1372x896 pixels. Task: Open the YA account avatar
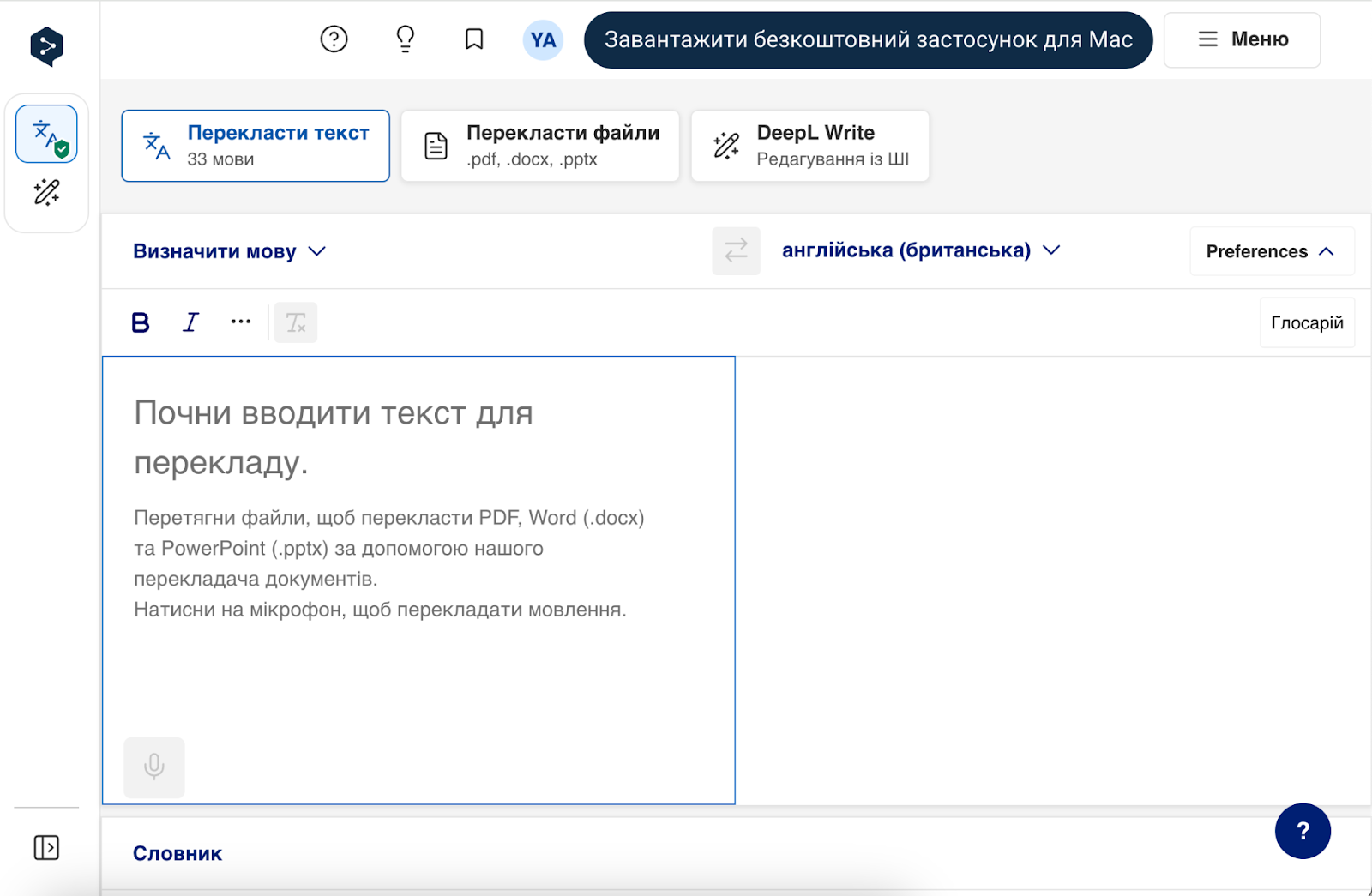tap(543, 40)
